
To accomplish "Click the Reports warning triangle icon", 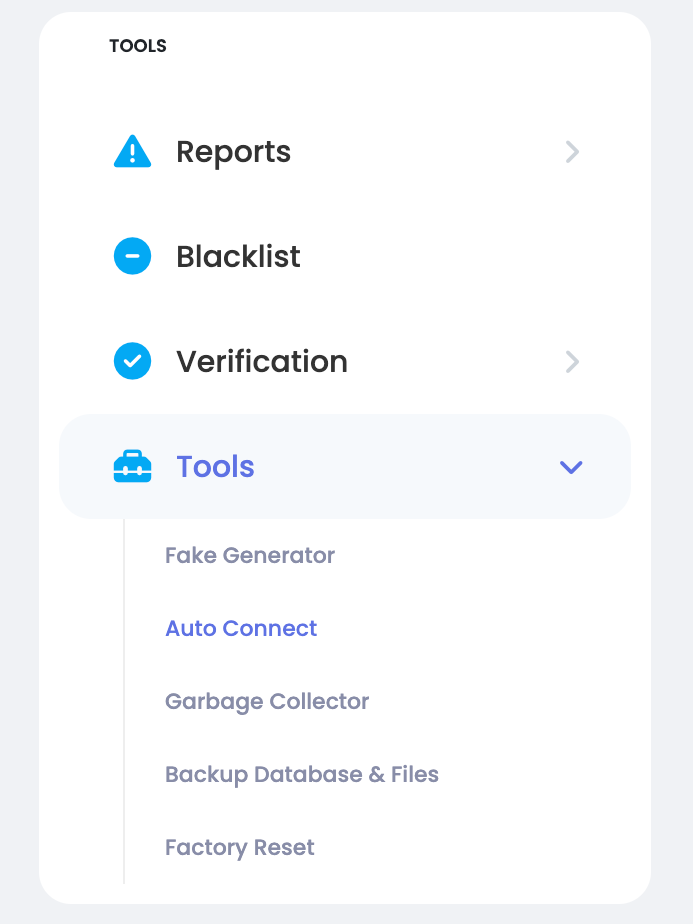I will (x=132, y=151).
